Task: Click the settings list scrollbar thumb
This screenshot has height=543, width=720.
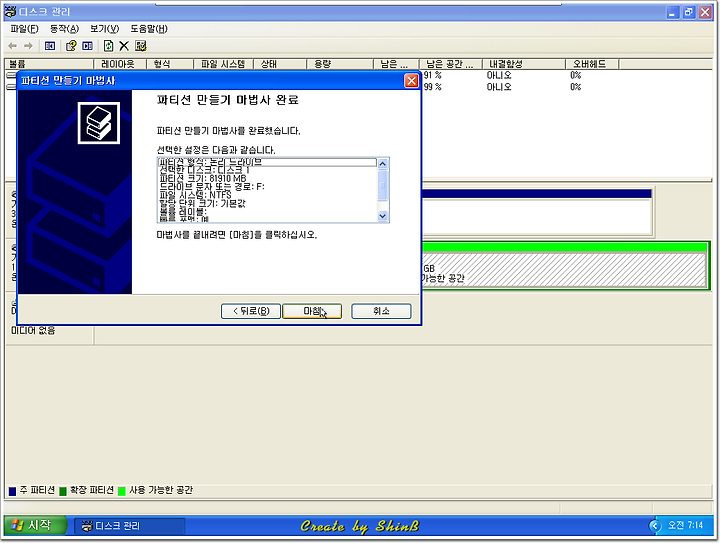Action: pos(382,185)
